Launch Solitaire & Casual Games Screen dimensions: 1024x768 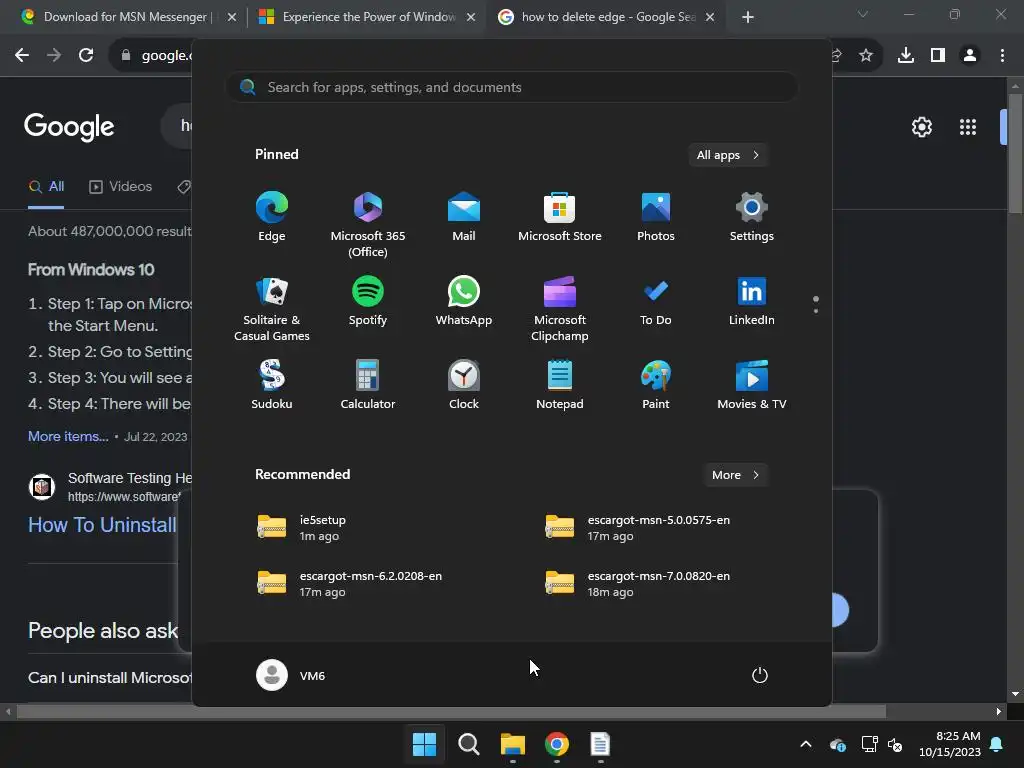pyautogui.click(x=272, y=309)
